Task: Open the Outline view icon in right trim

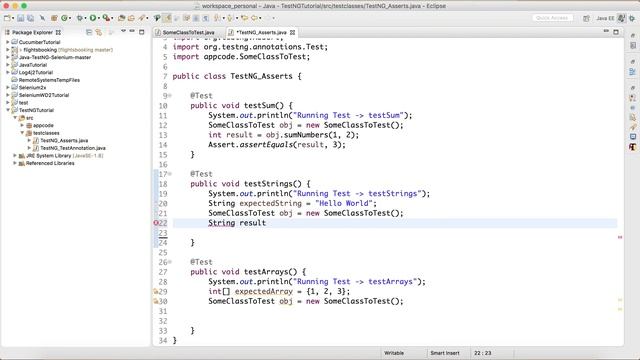Action: coord(633,72)
